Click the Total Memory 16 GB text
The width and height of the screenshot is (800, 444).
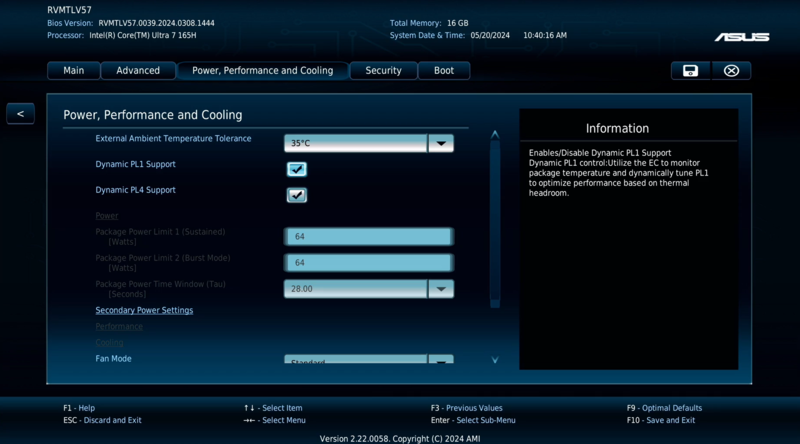tap(429, 23)
